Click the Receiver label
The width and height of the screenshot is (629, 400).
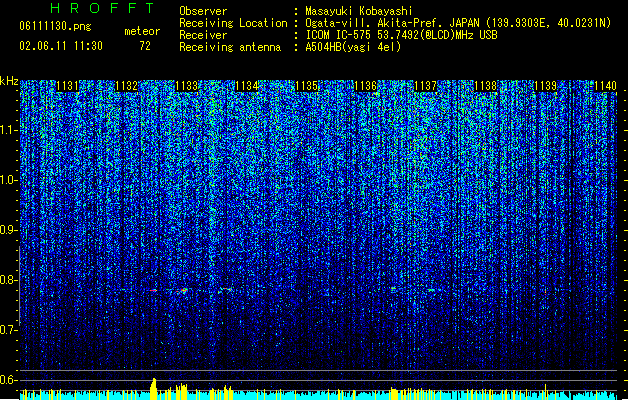click(x=203, y=35)
